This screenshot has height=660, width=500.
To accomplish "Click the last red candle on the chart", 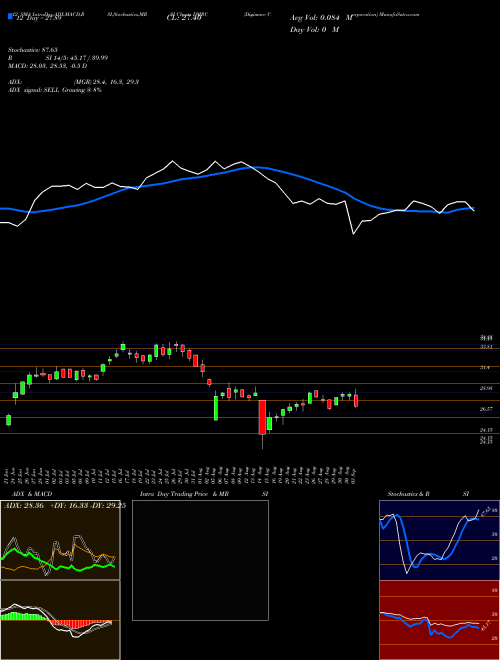I will 356,400.
